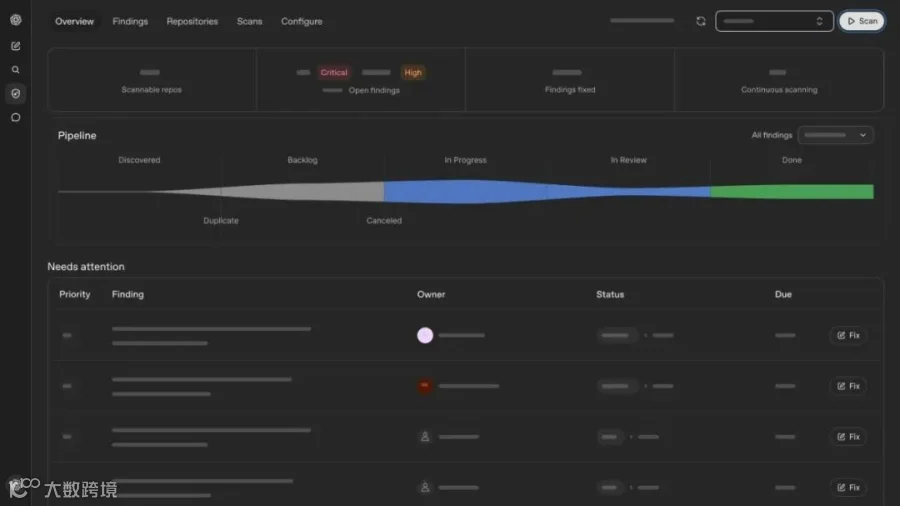Click the Findings fixed card
900x506 pixels.
570,80
